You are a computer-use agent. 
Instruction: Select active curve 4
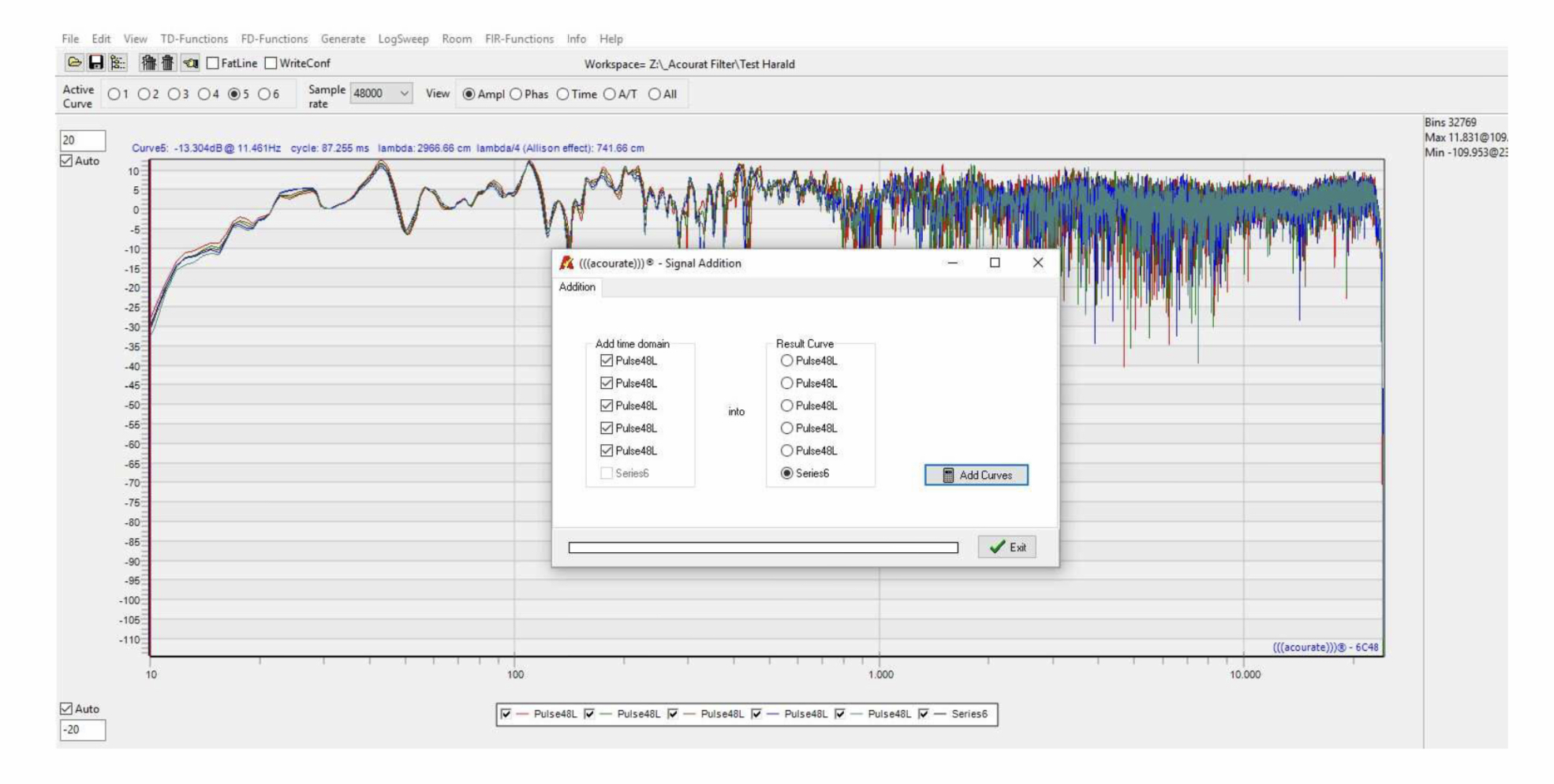click(x=204, y=94)
